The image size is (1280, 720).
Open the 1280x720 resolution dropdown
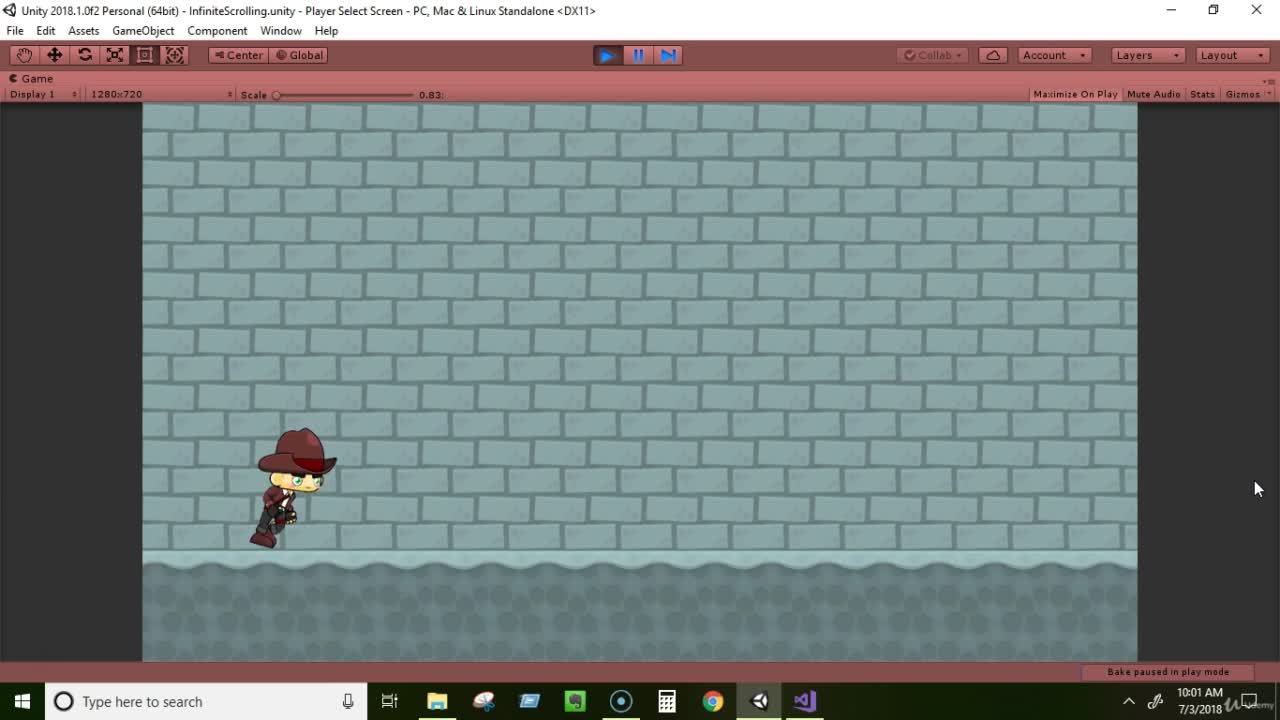pyautogui.click(x=161, y=94)
